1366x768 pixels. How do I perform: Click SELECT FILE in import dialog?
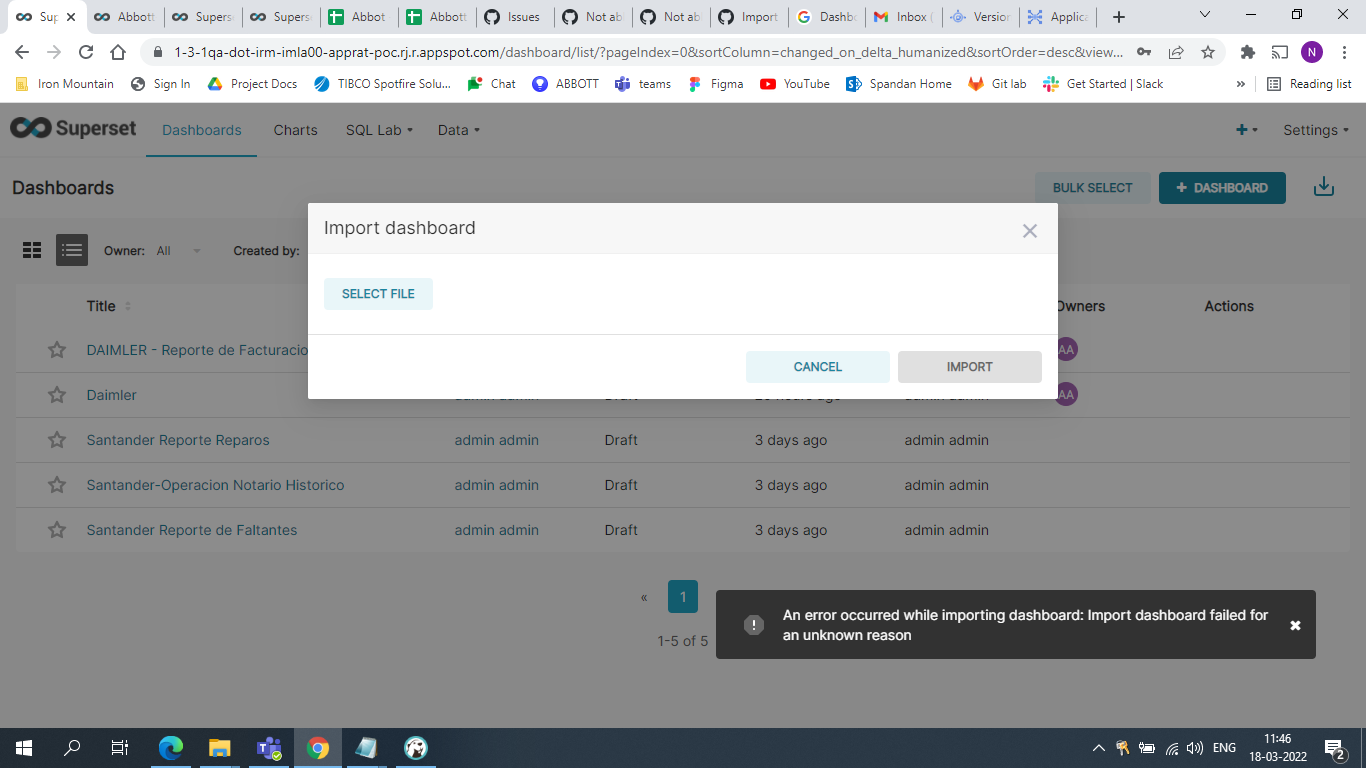[x=378, y=294]
